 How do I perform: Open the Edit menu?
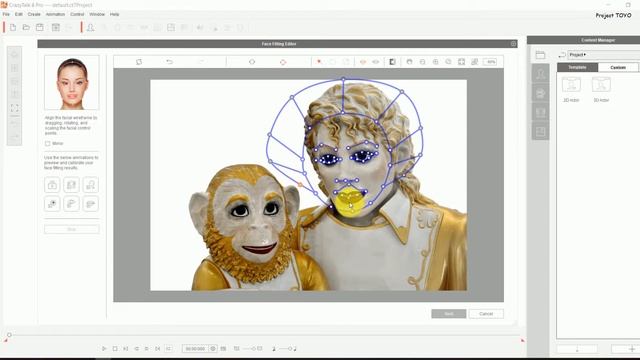[x=19, y=14]
